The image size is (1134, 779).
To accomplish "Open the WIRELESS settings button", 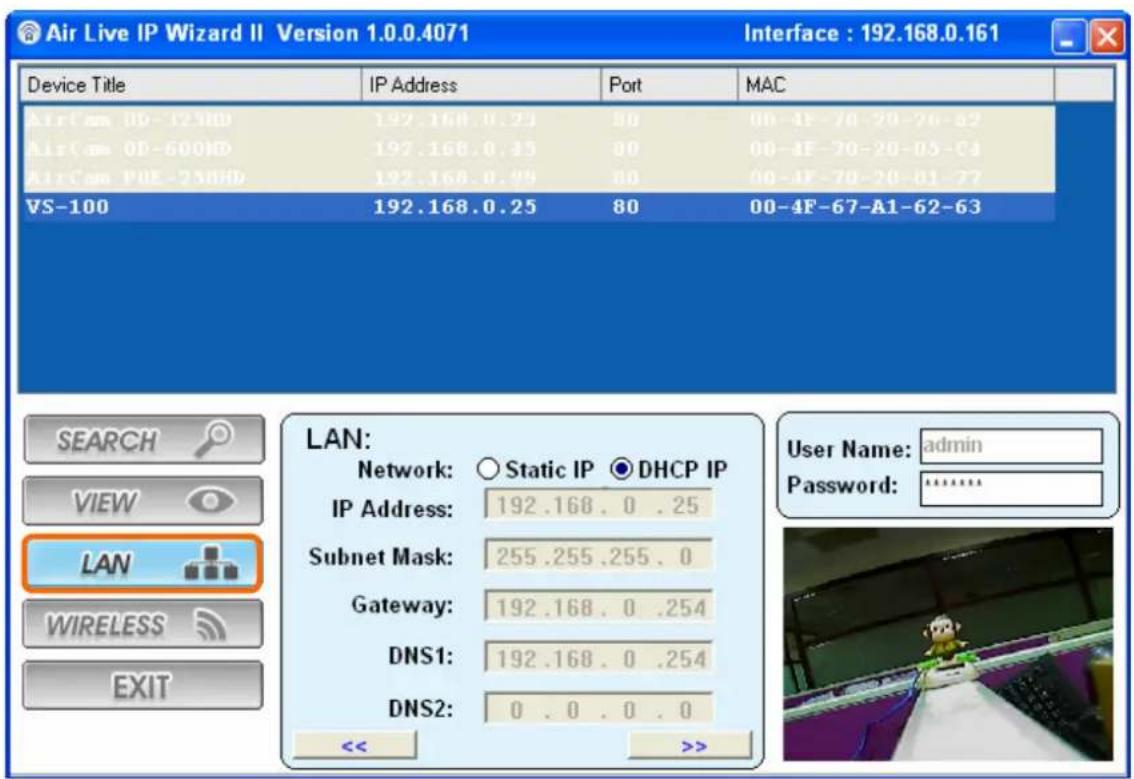I will tap(142, 625).
